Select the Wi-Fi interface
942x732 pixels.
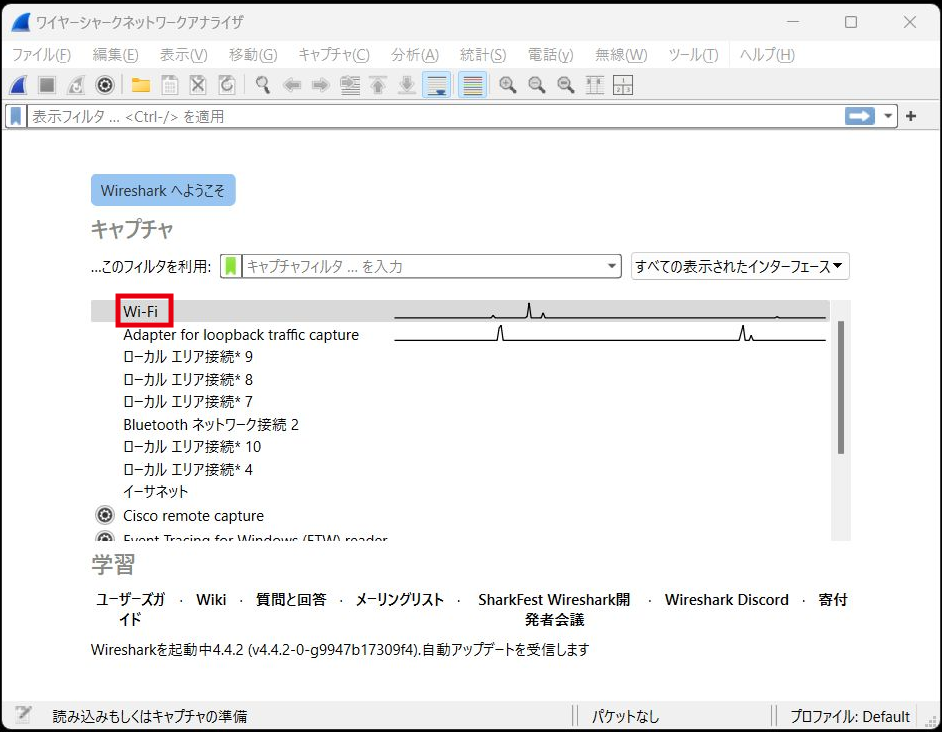click(141, 312)
